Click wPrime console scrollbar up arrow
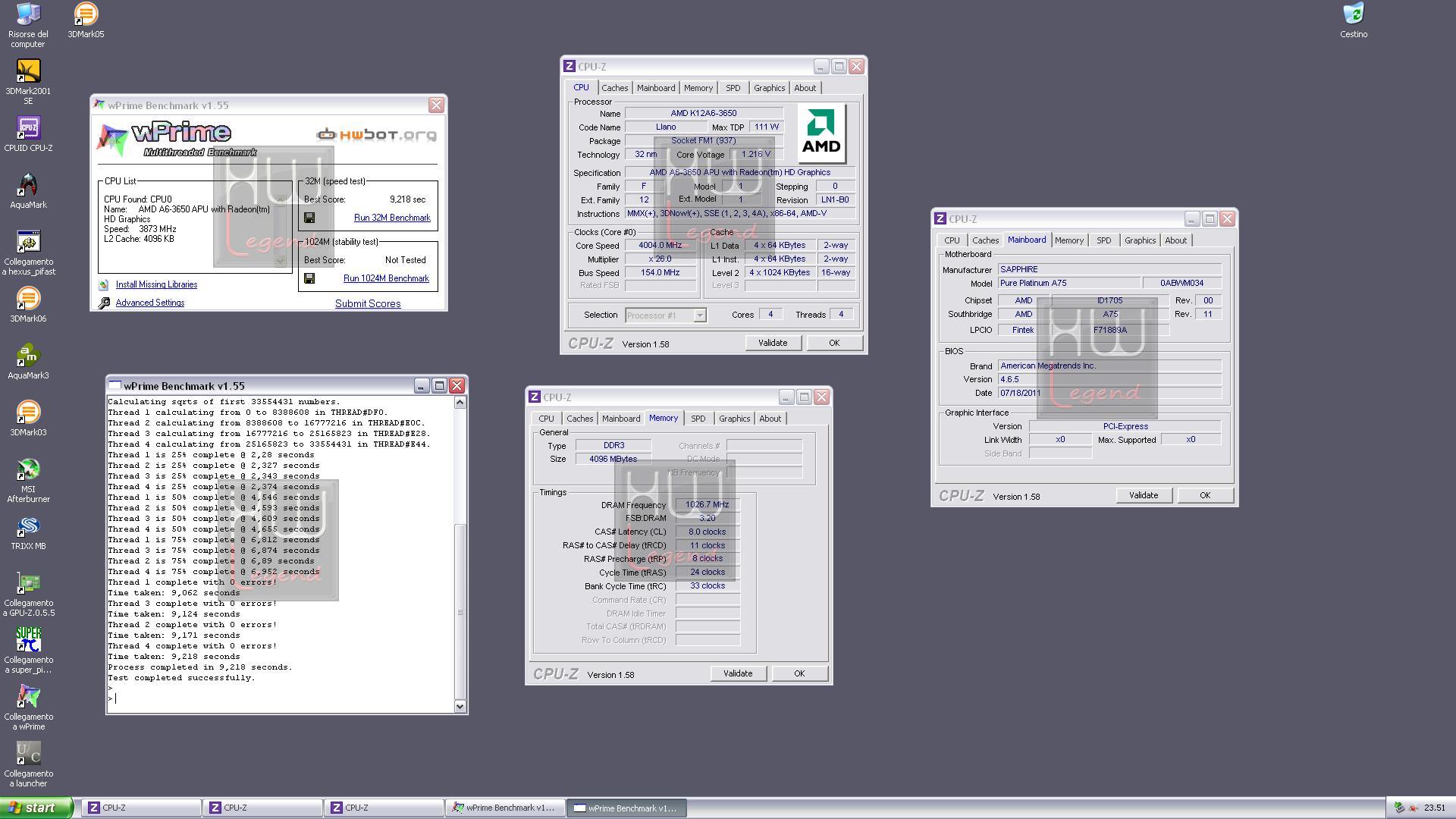The image size is (1456, 819). point(460,402)
